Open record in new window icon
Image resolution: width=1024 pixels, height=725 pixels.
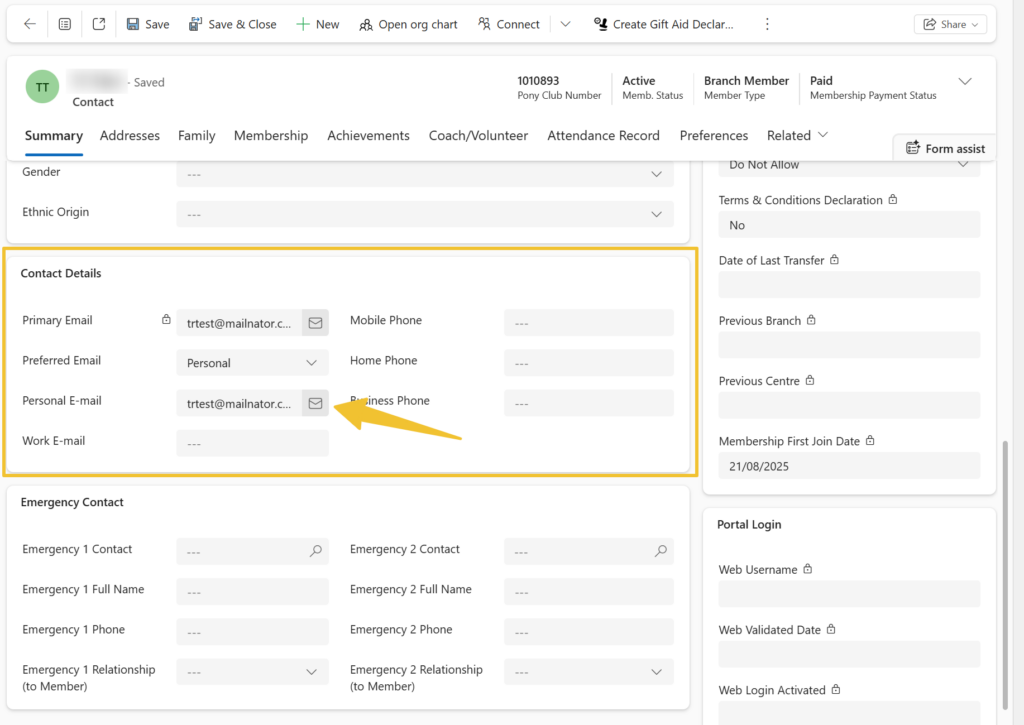(x=99, y=24)
